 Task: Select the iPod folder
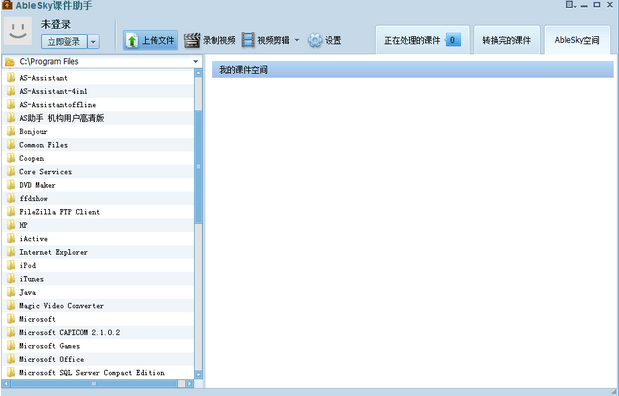point(98,265)
